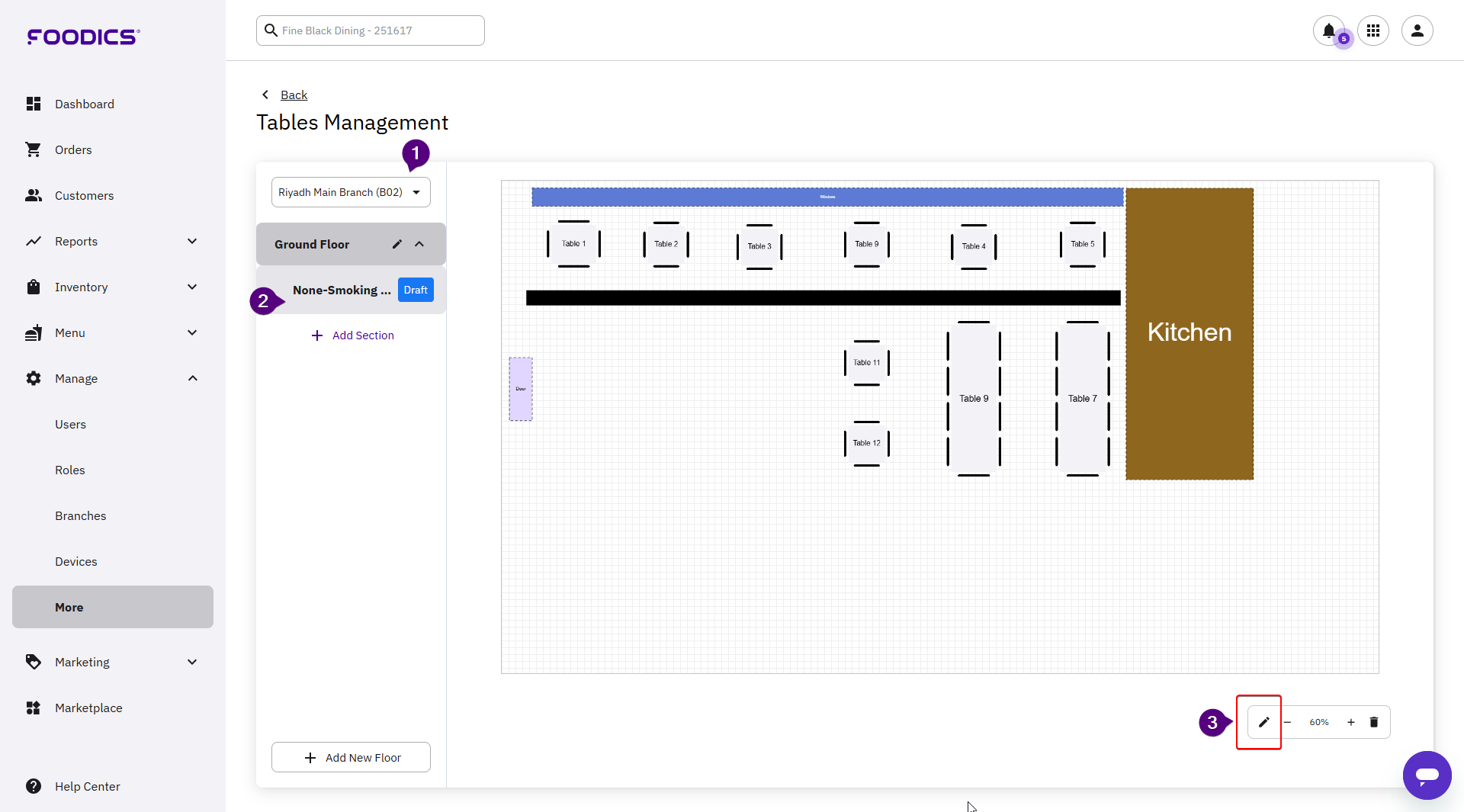
Task: Open the apps grid menu
Action: tap(1373, 30)
